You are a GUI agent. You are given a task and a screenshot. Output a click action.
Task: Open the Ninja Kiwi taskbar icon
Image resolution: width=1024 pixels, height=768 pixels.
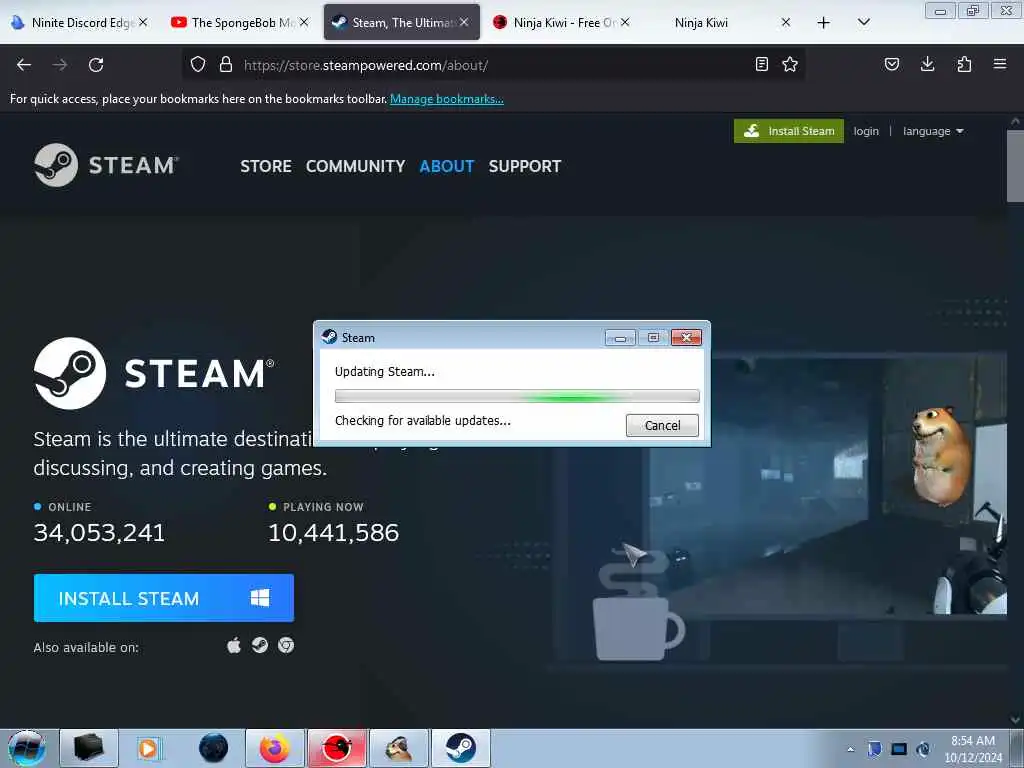pyautogui.click(x=337, y=748)
